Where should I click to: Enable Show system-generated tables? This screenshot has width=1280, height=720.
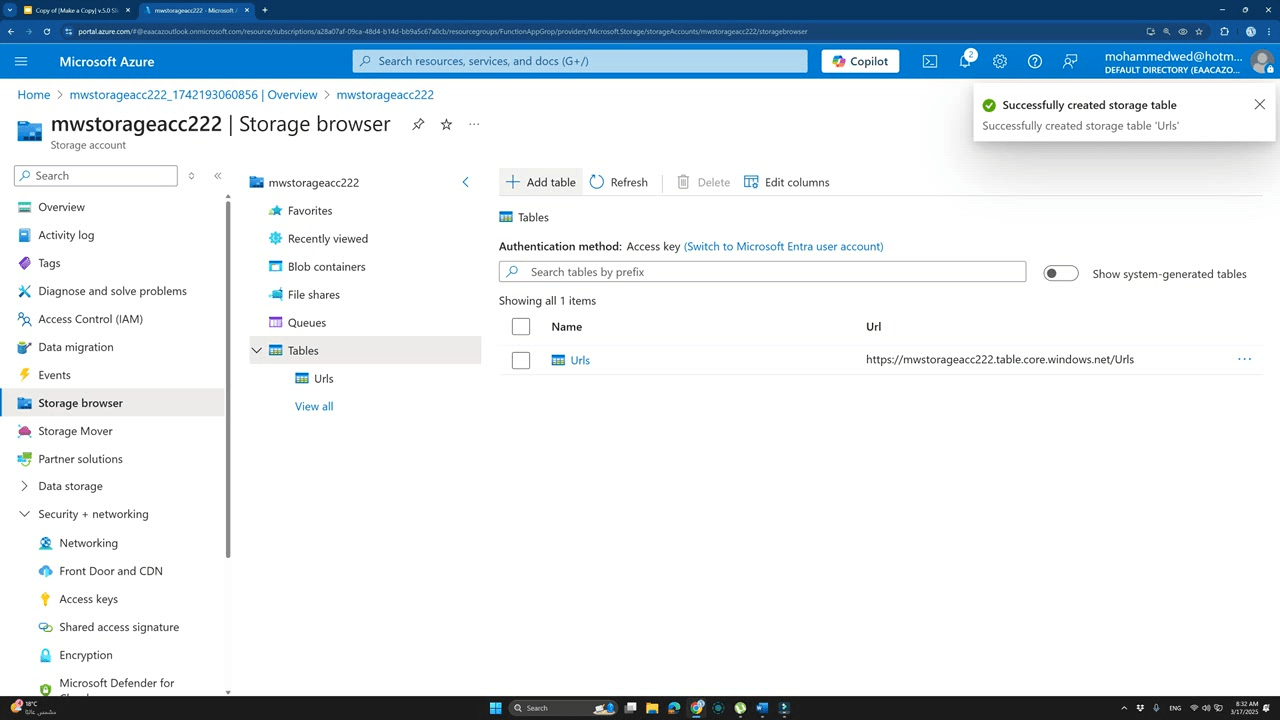coord(1060,273)
